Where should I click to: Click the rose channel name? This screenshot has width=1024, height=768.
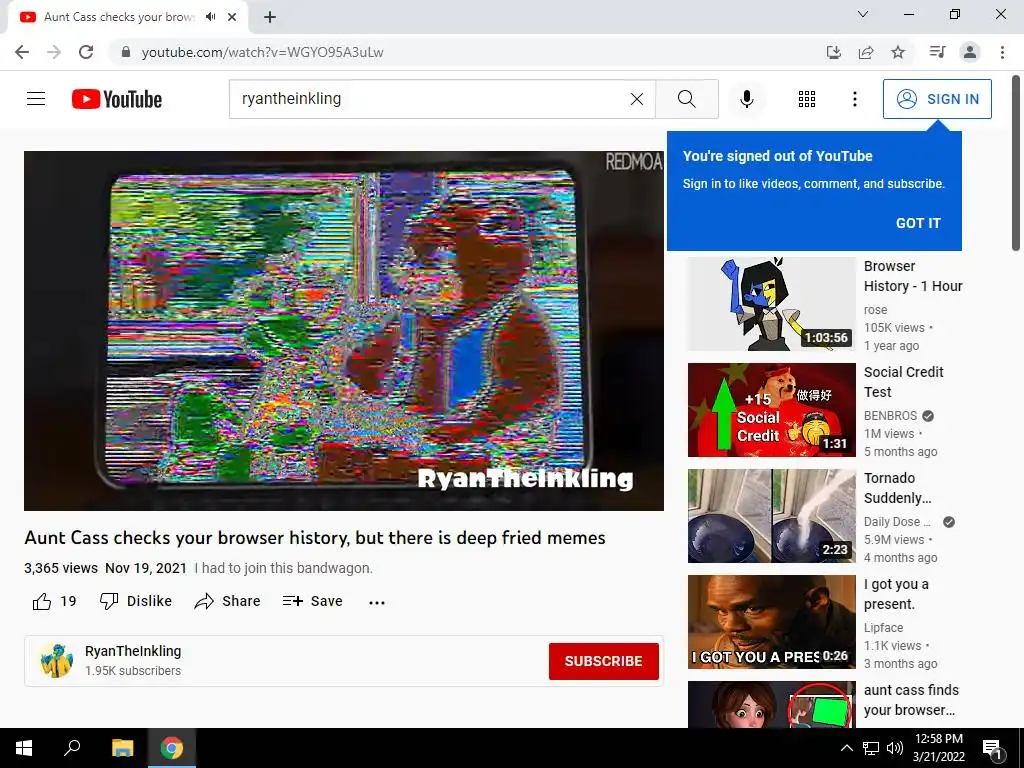876,310
